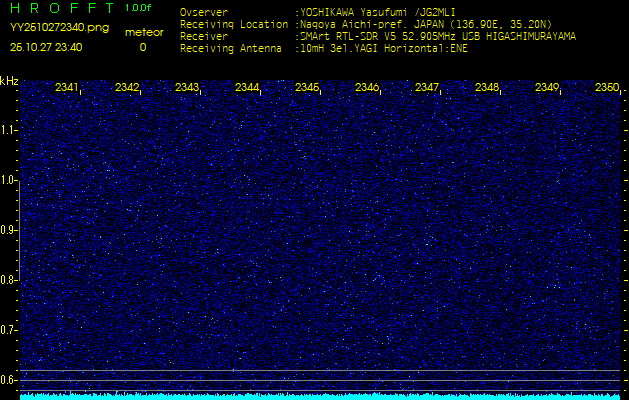Screen dimensions: 629x400
Task: Select the 0.7 frequency axis label
Action: [9, 330]
